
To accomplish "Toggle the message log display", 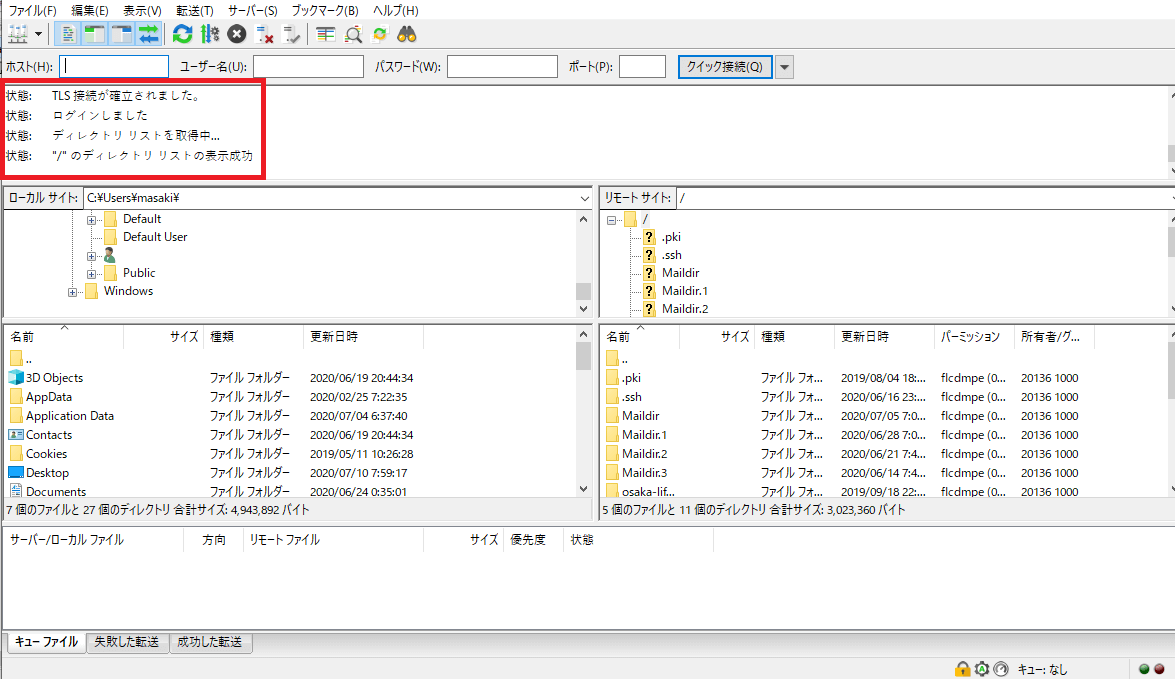I will pos(67,33).
